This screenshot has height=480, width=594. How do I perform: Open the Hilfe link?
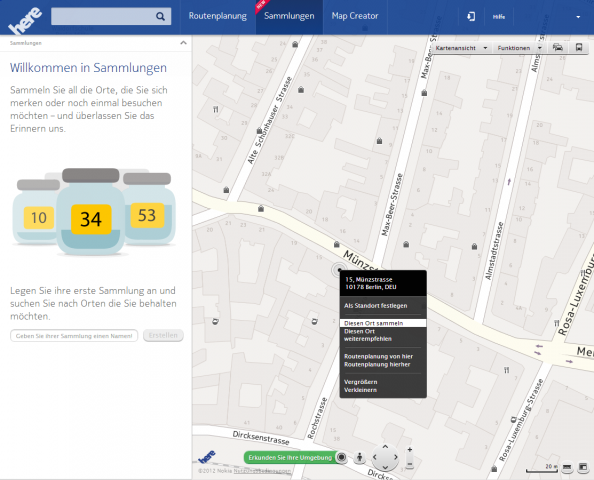point(499,17)
